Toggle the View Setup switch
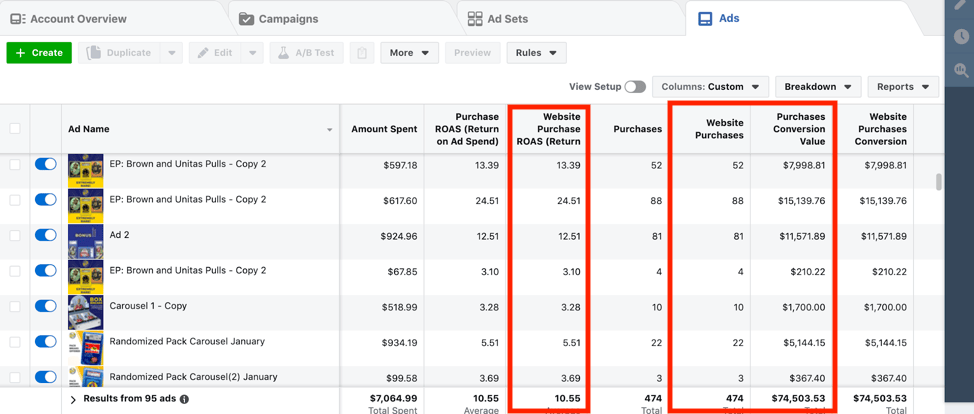The width and height of the screenshot is (974, 414). pyautogui.click(x=635, y=87)
